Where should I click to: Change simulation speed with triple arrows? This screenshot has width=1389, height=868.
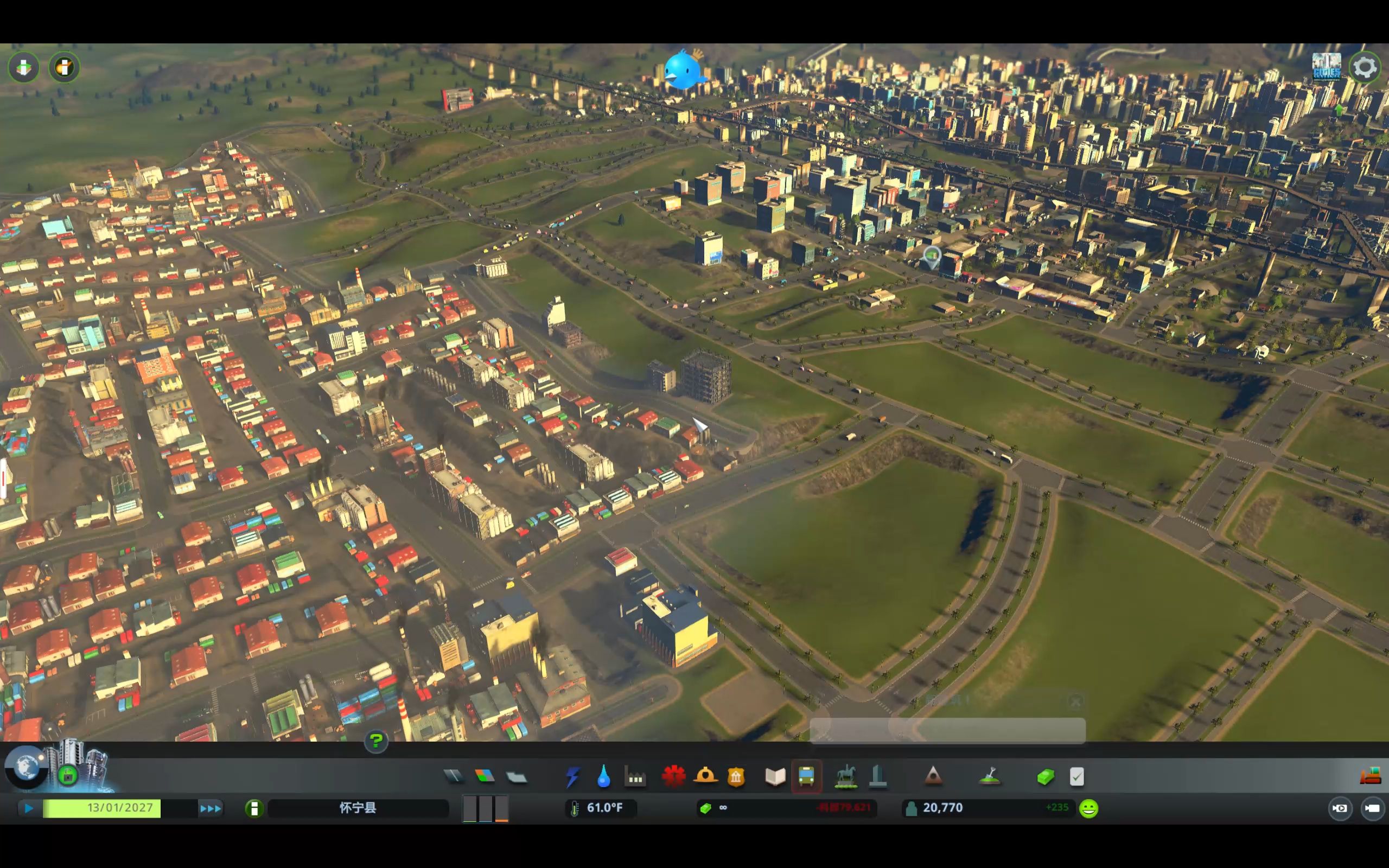pyautogui.click(x=210, y=808)
